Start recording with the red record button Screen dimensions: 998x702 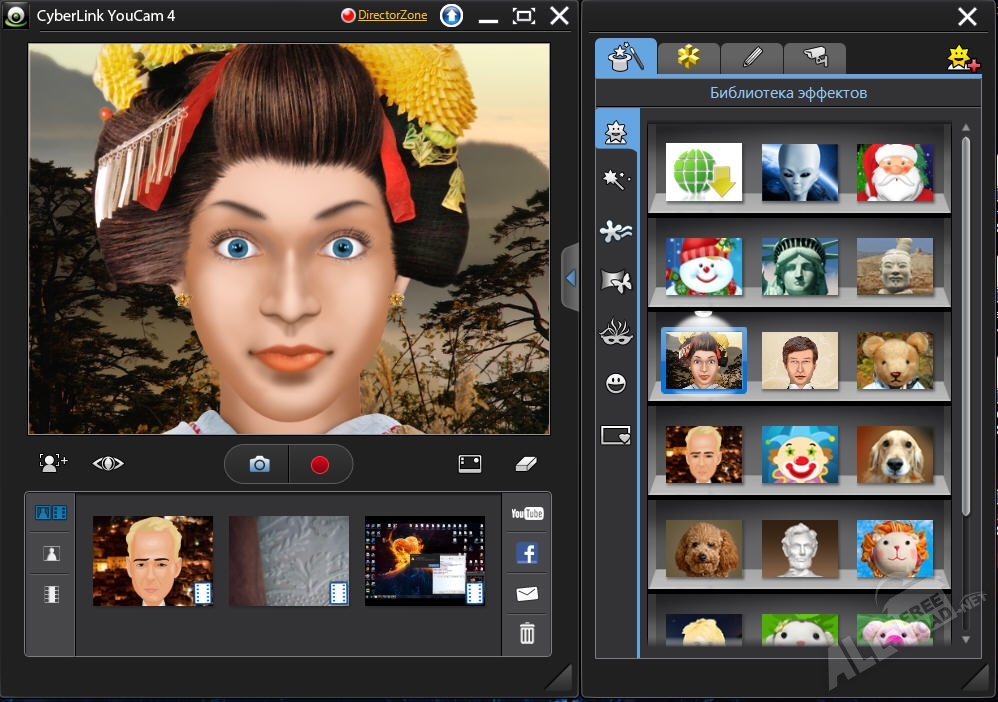(x=320, y=465)
